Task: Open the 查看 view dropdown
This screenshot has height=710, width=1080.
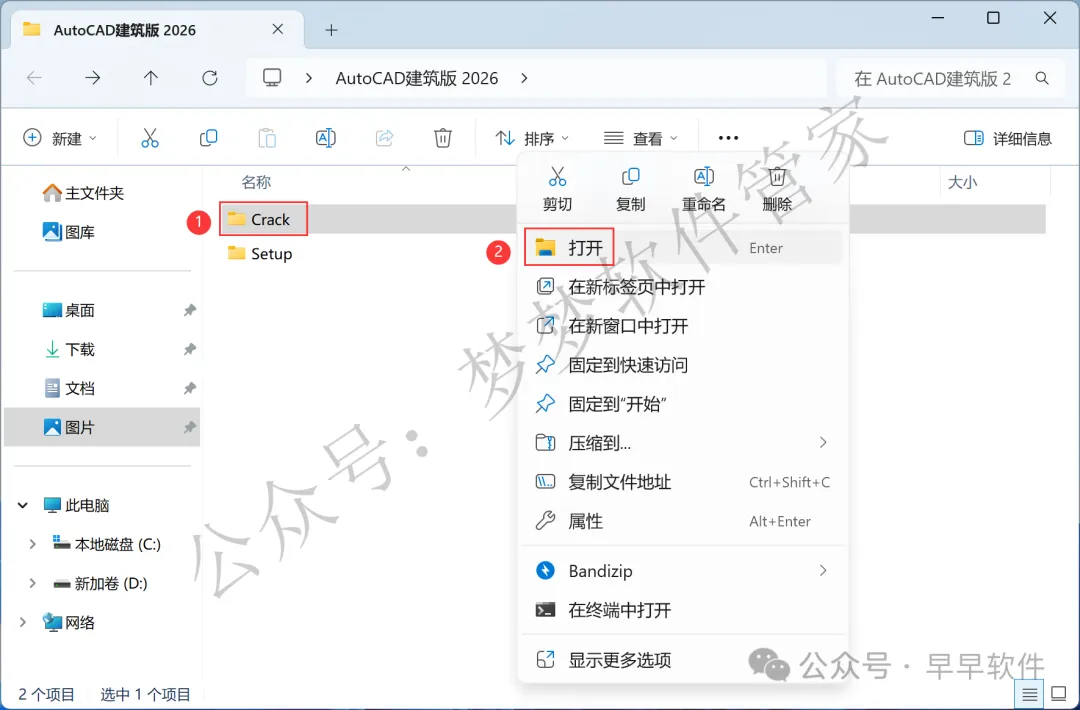Action: click(641, 138)
